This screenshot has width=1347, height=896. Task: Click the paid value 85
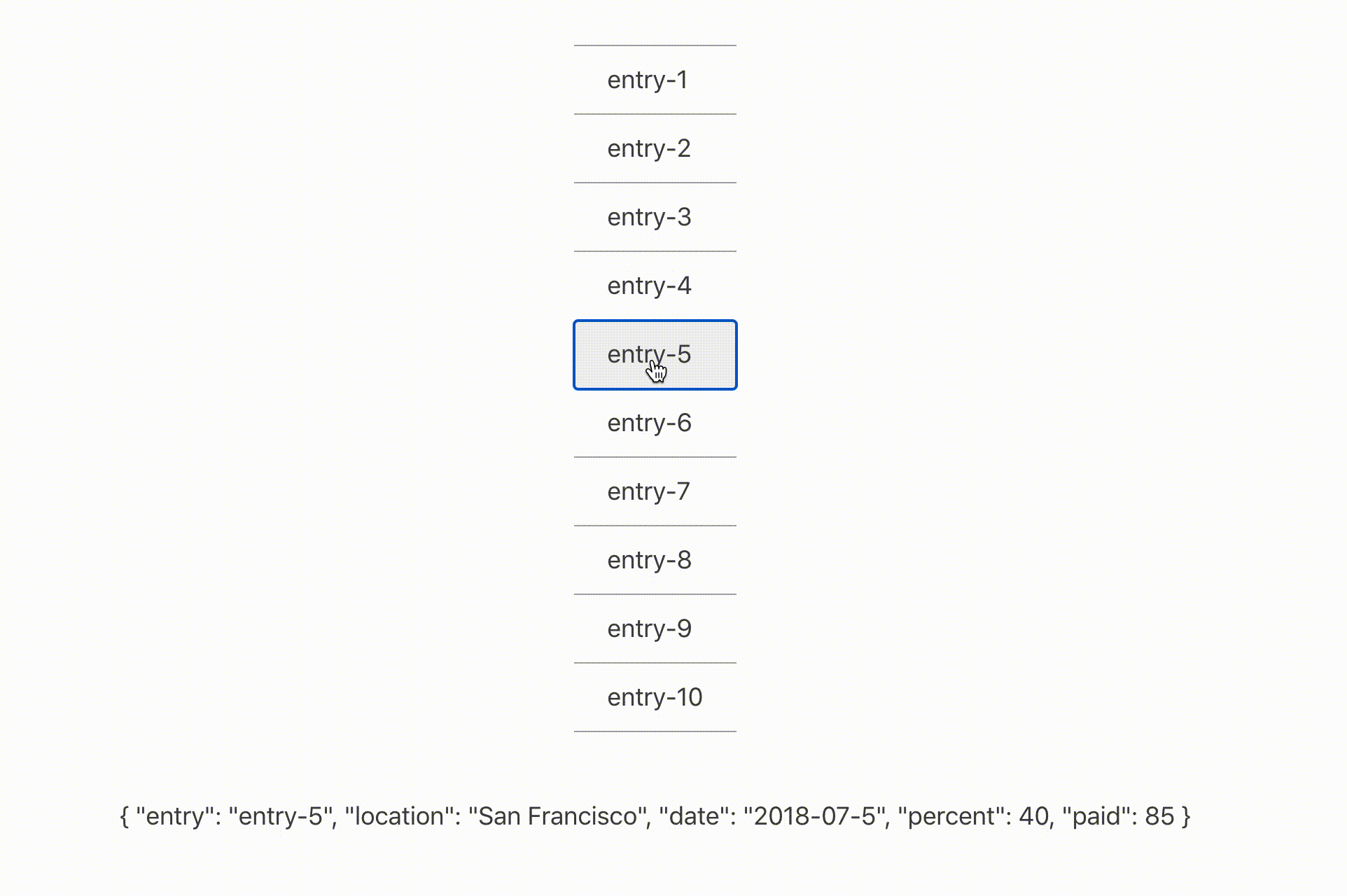(1162, 815)
